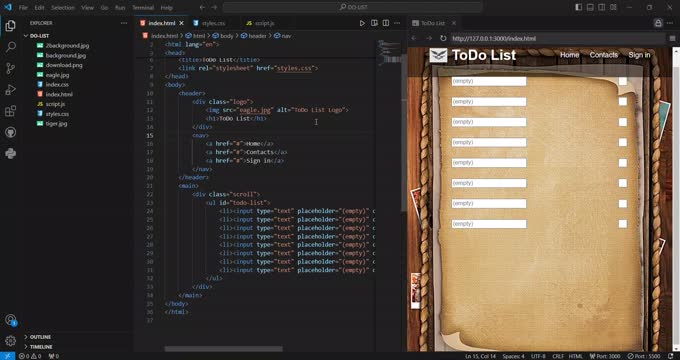Open the Search view in activity bar
The image size is (680, 360).
click(x=10, y=47)
